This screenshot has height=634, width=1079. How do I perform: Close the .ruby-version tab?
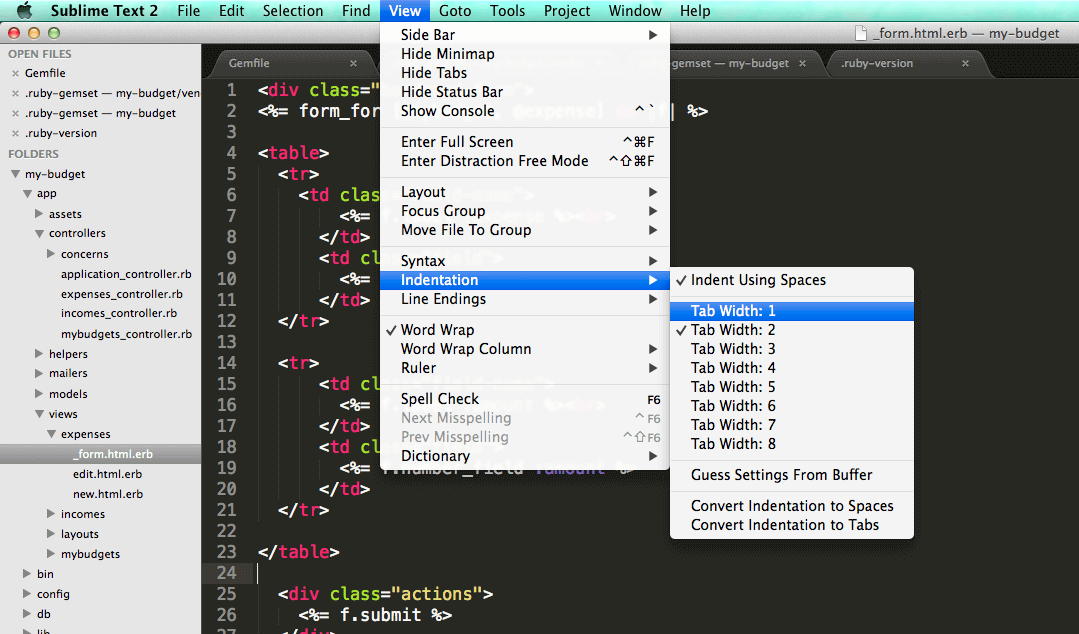pos(965,63)
